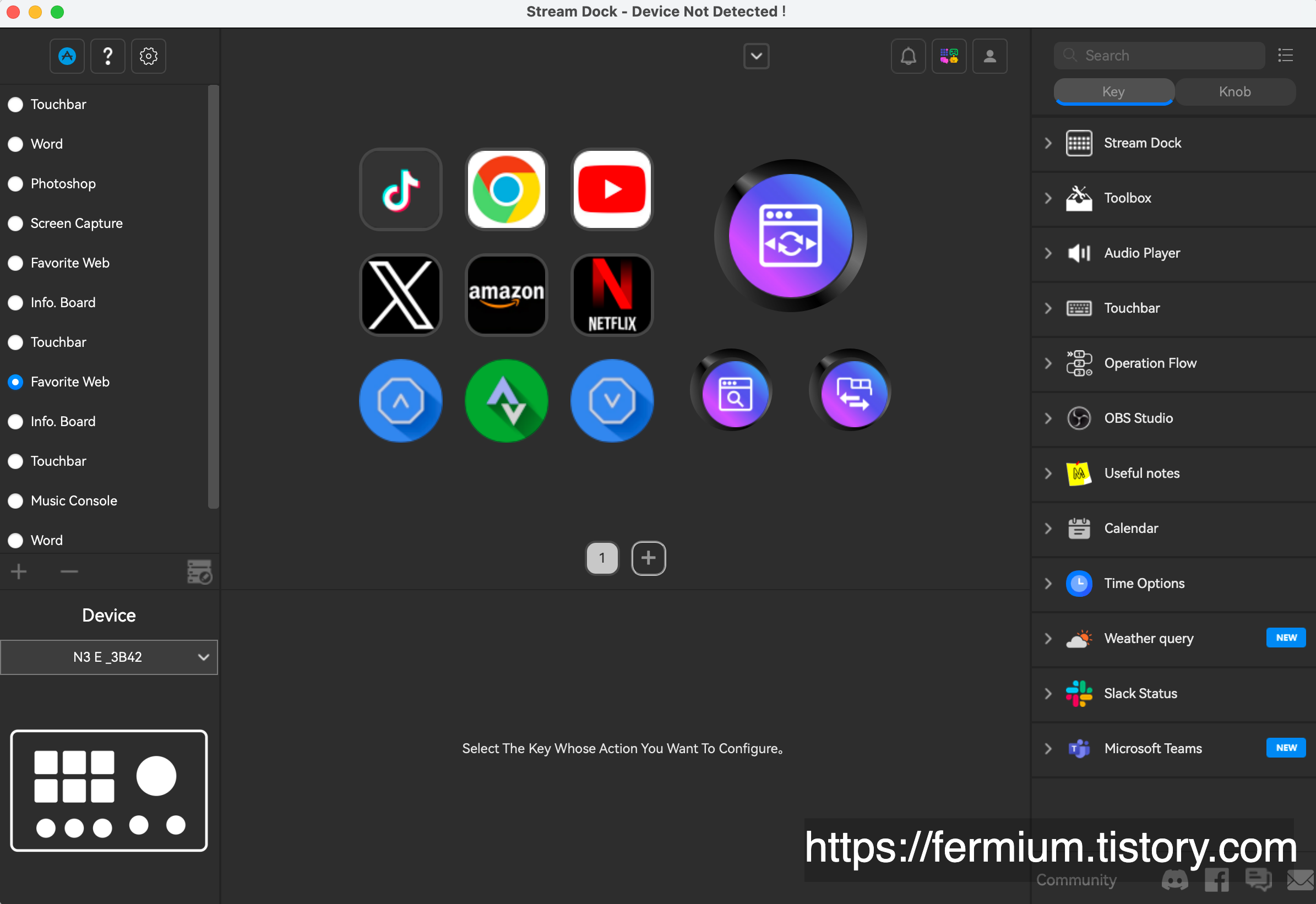
Task: Select the Screen Capture profile radio button
Action: coord(16,223)
